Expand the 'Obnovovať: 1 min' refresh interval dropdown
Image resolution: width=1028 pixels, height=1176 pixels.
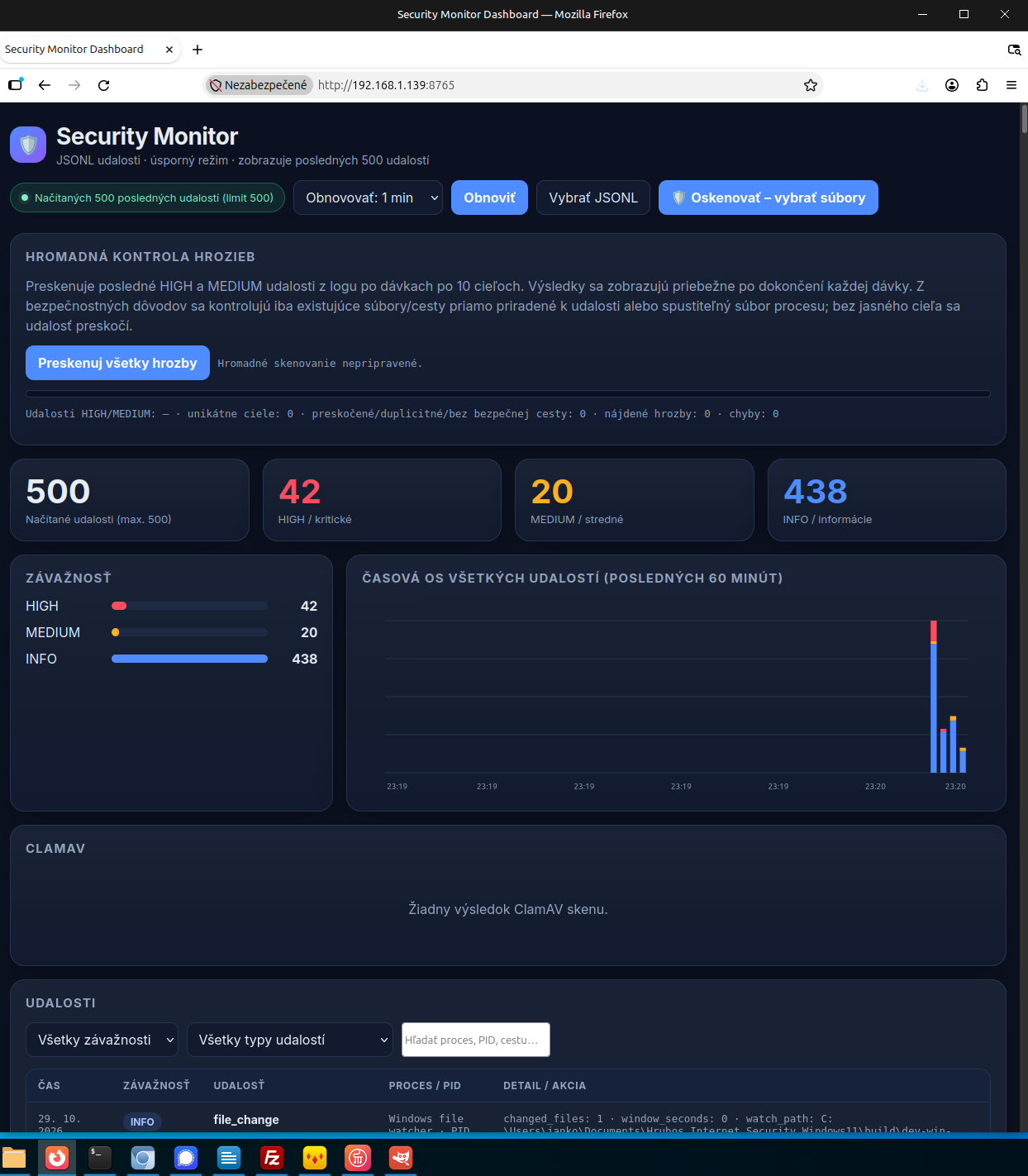click(x=368, y=198)
